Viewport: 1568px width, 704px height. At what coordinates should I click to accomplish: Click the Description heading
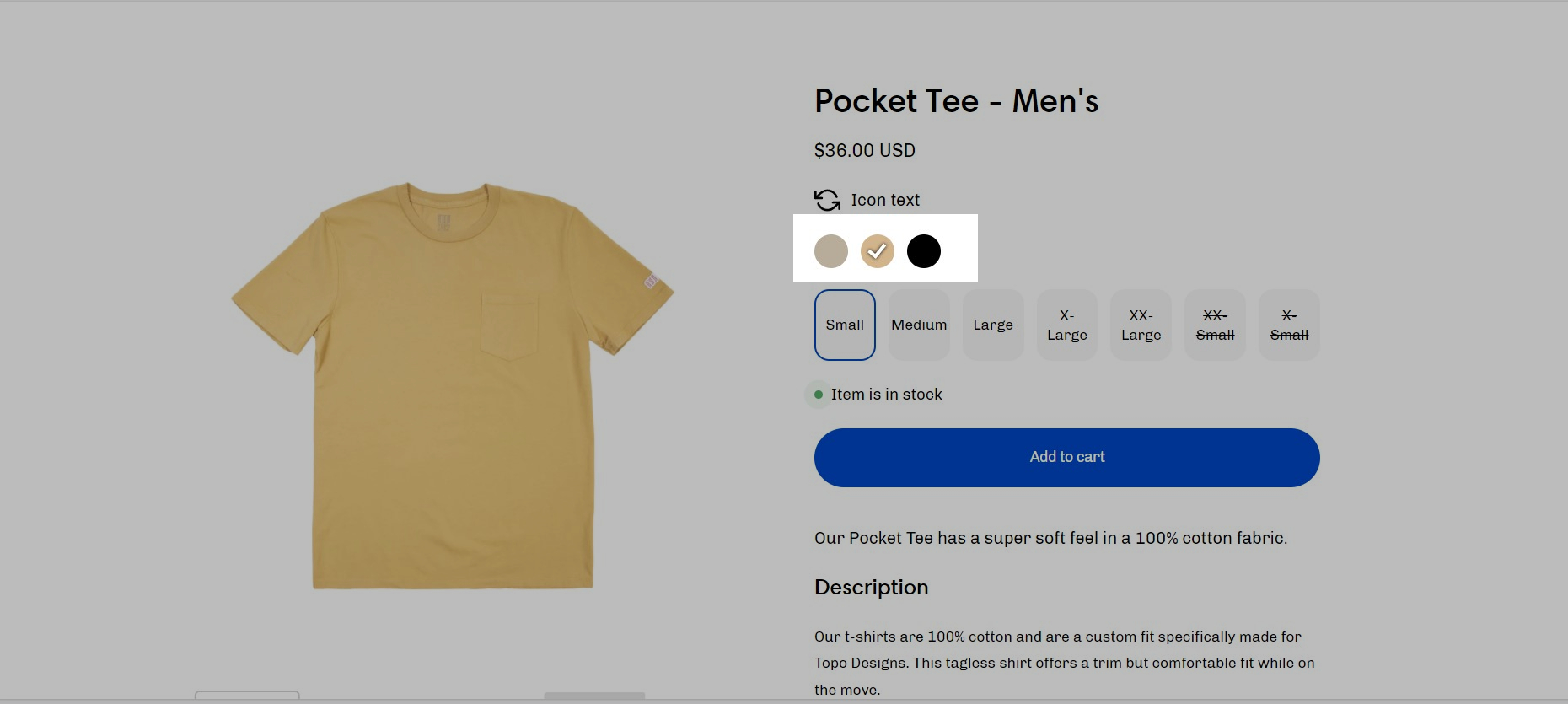[x=871, y=587]
